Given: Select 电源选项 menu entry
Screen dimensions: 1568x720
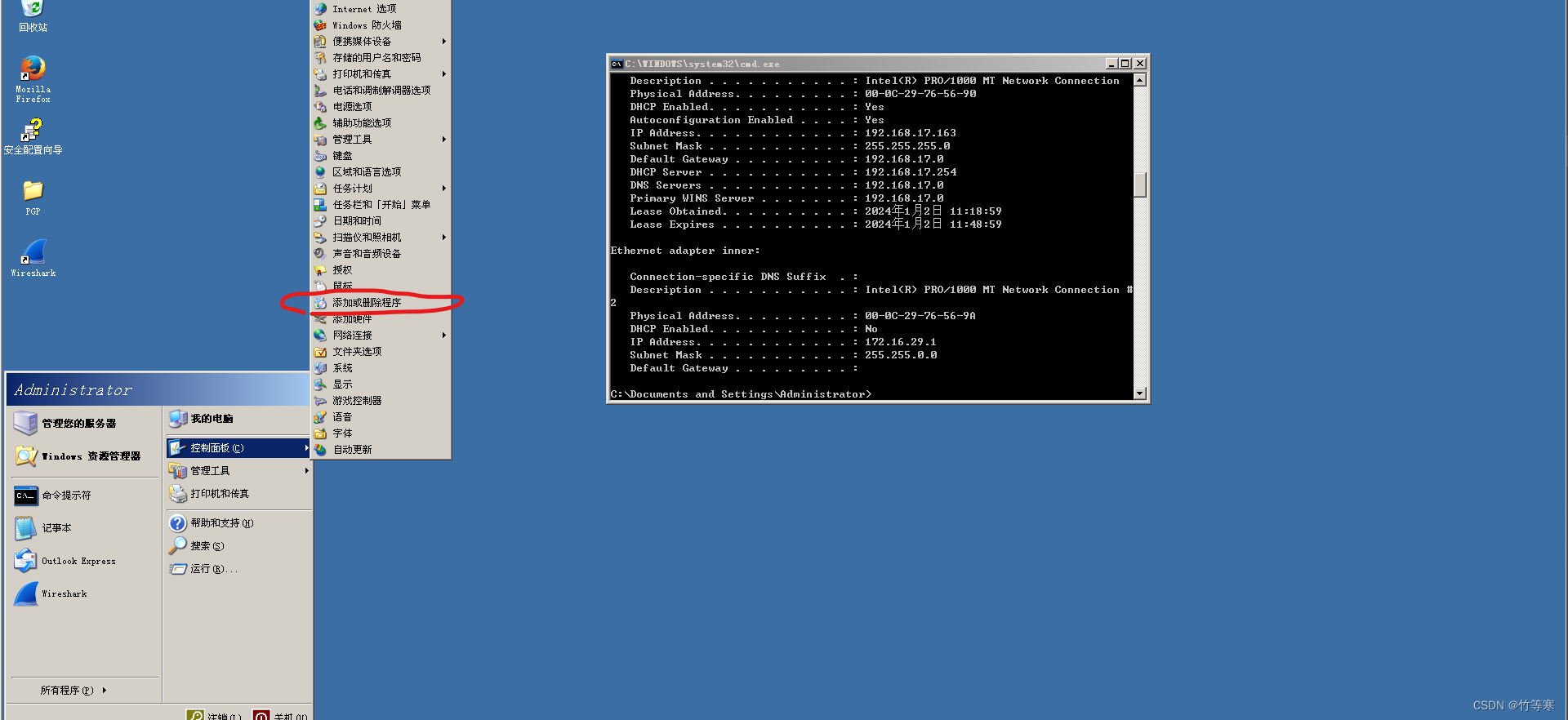Looking at the screenshot, I should pos(381,106).
